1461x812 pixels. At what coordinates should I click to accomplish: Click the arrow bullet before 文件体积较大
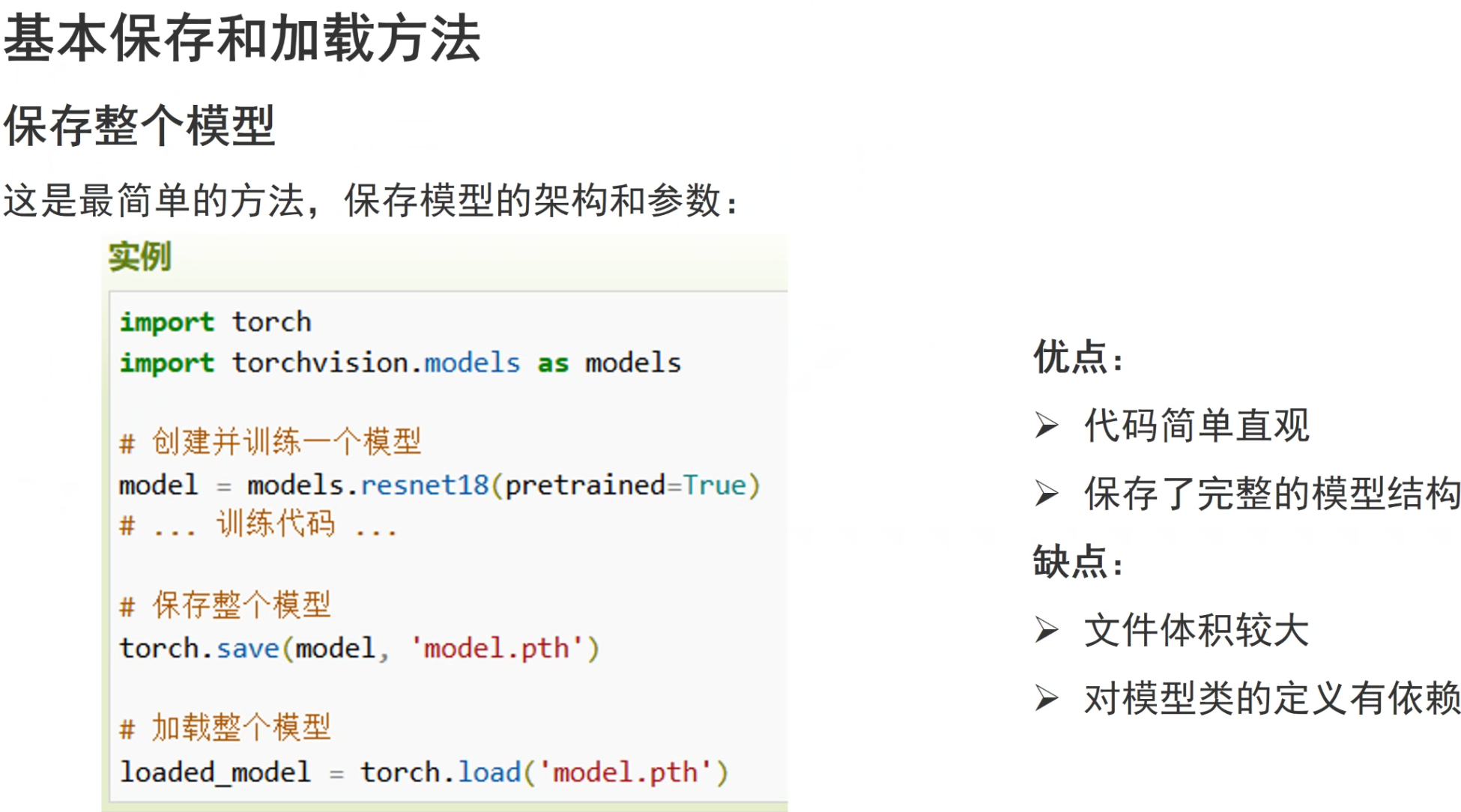pos(1047,630)
